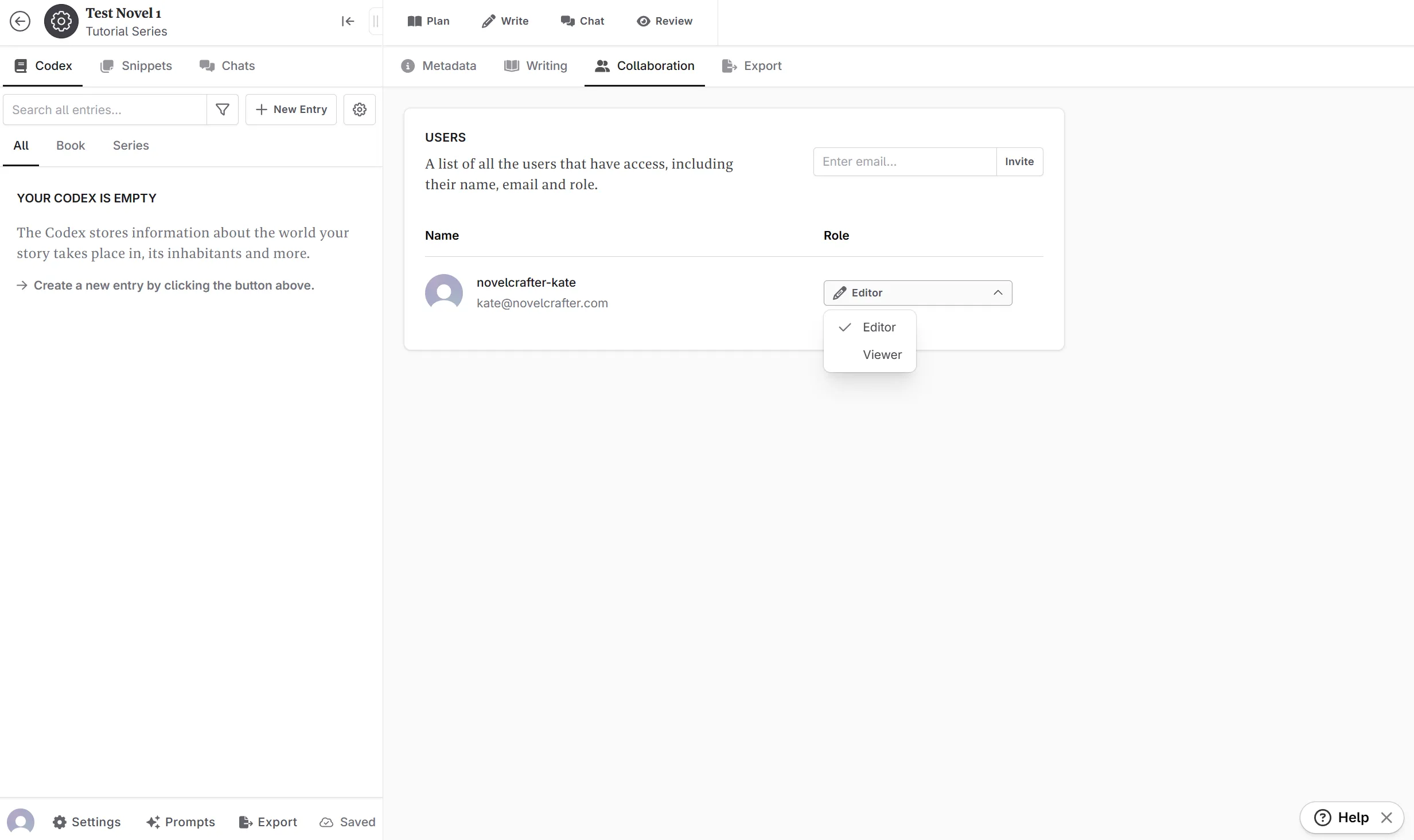The image size is (1414, 840).
Task: Switch to the Book tab
Action: pyautogui.click(x=70, y=145)
